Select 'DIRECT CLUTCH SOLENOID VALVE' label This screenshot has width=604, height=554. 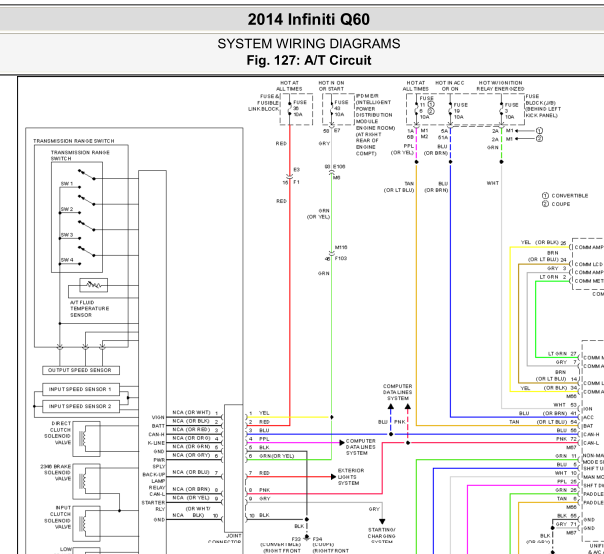click(58, 433)
